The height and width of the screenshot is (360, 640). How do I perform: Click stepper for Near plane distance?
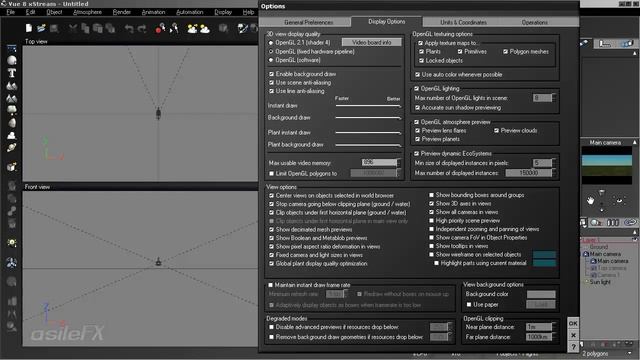coord(554,327)
